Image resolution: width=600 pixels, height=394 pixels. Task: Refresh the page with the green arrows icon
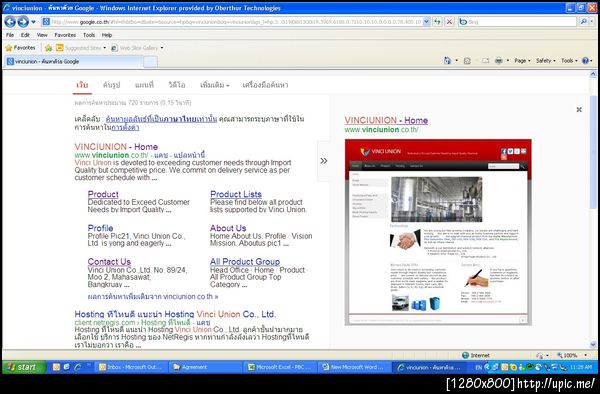coord(437,22)
